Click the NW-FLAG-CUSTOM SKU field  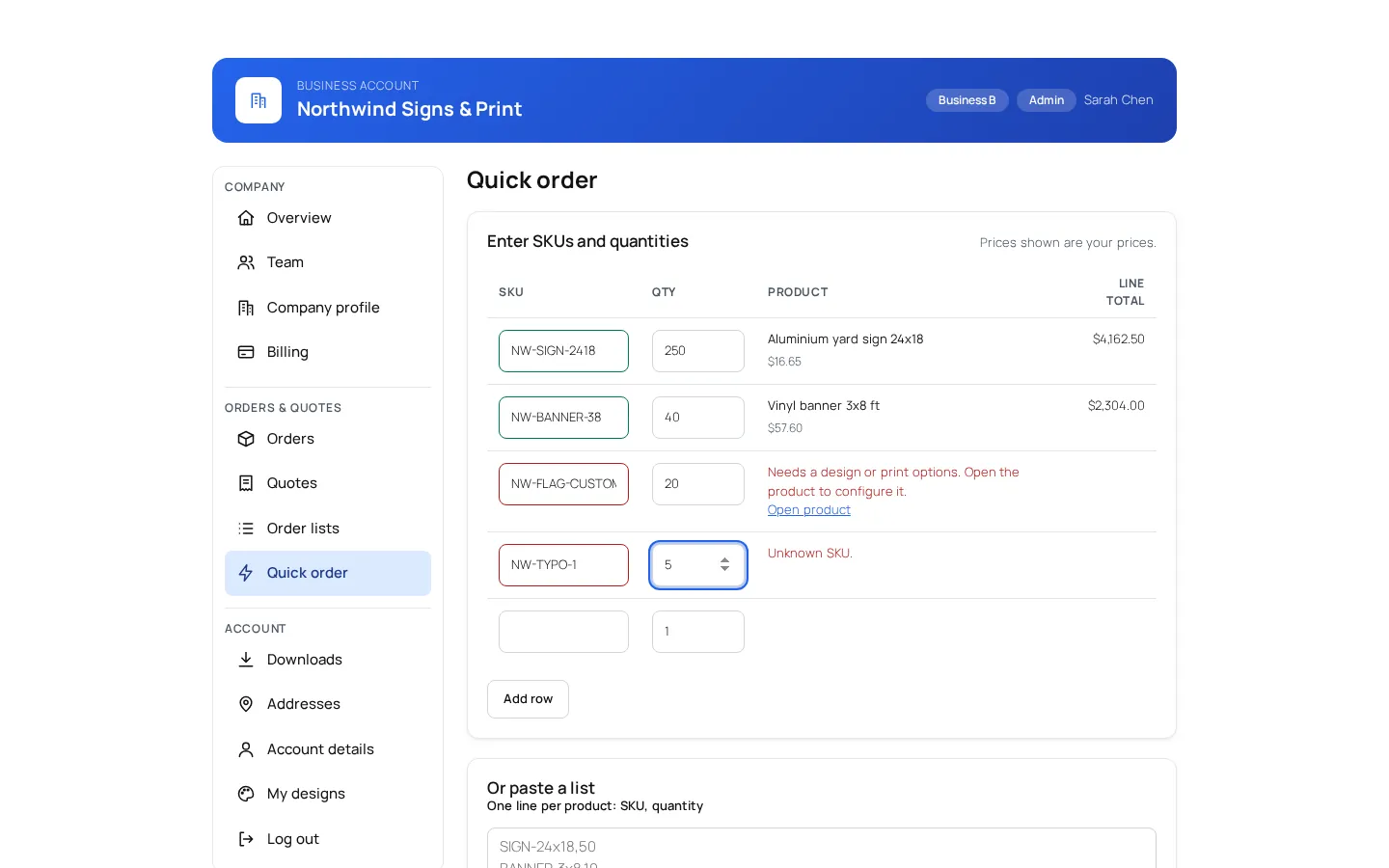(563, 484)
